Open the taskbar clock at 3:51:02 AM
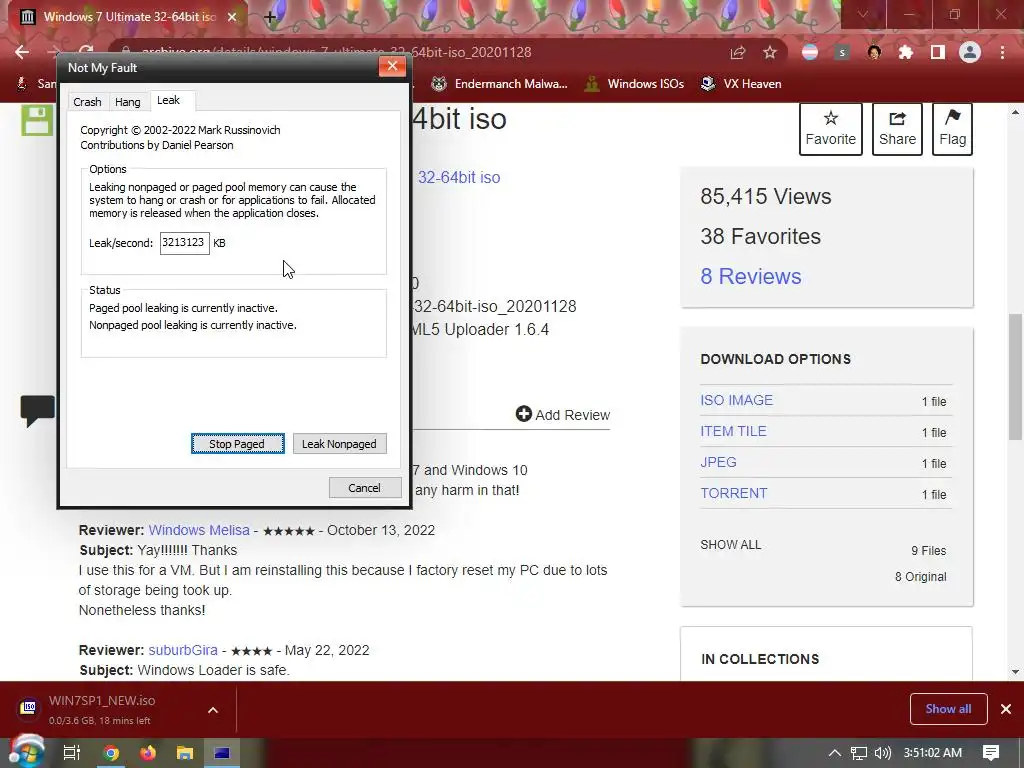Image resolution: width=1024 pixels, height=768 pixels. tap(933, 753)
